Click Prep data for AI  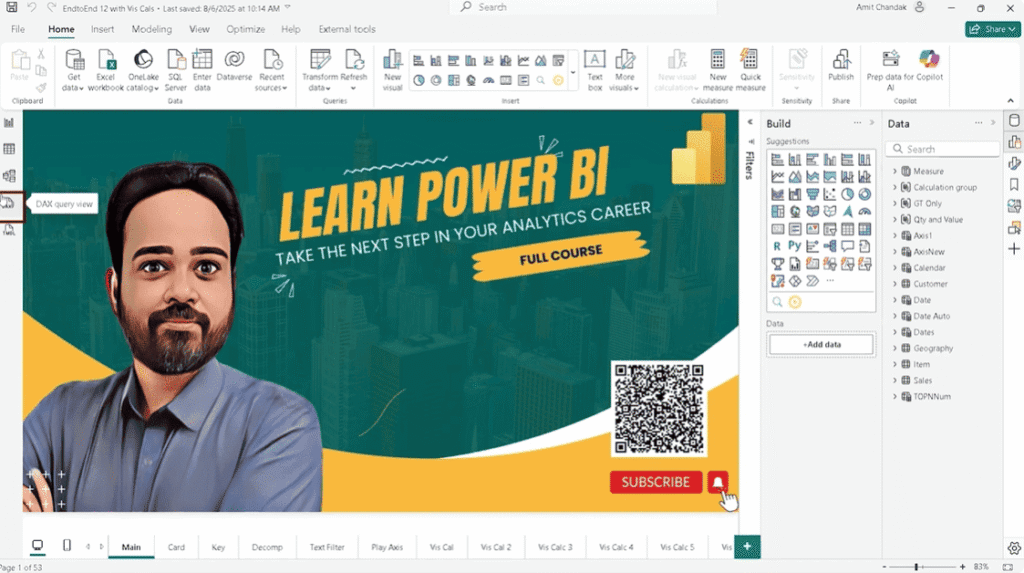(889, 70)
